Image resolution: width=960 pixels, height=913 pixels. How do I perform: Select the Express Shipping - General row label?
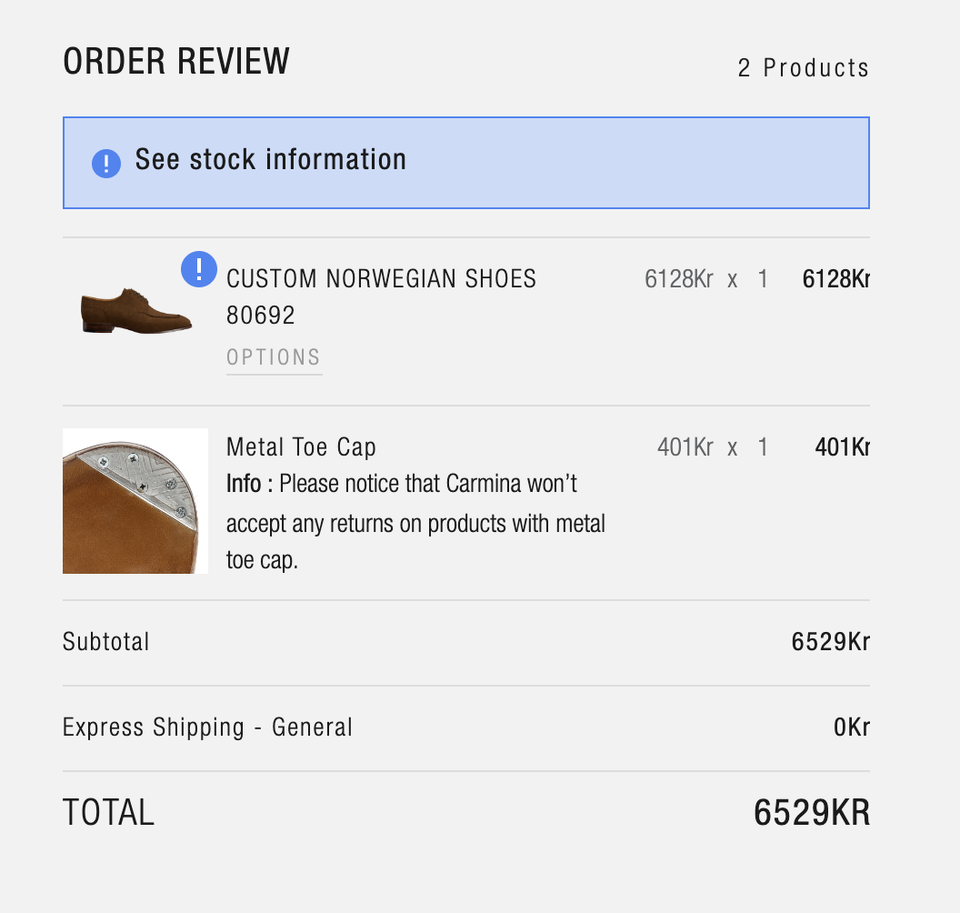tap(207, 727)
